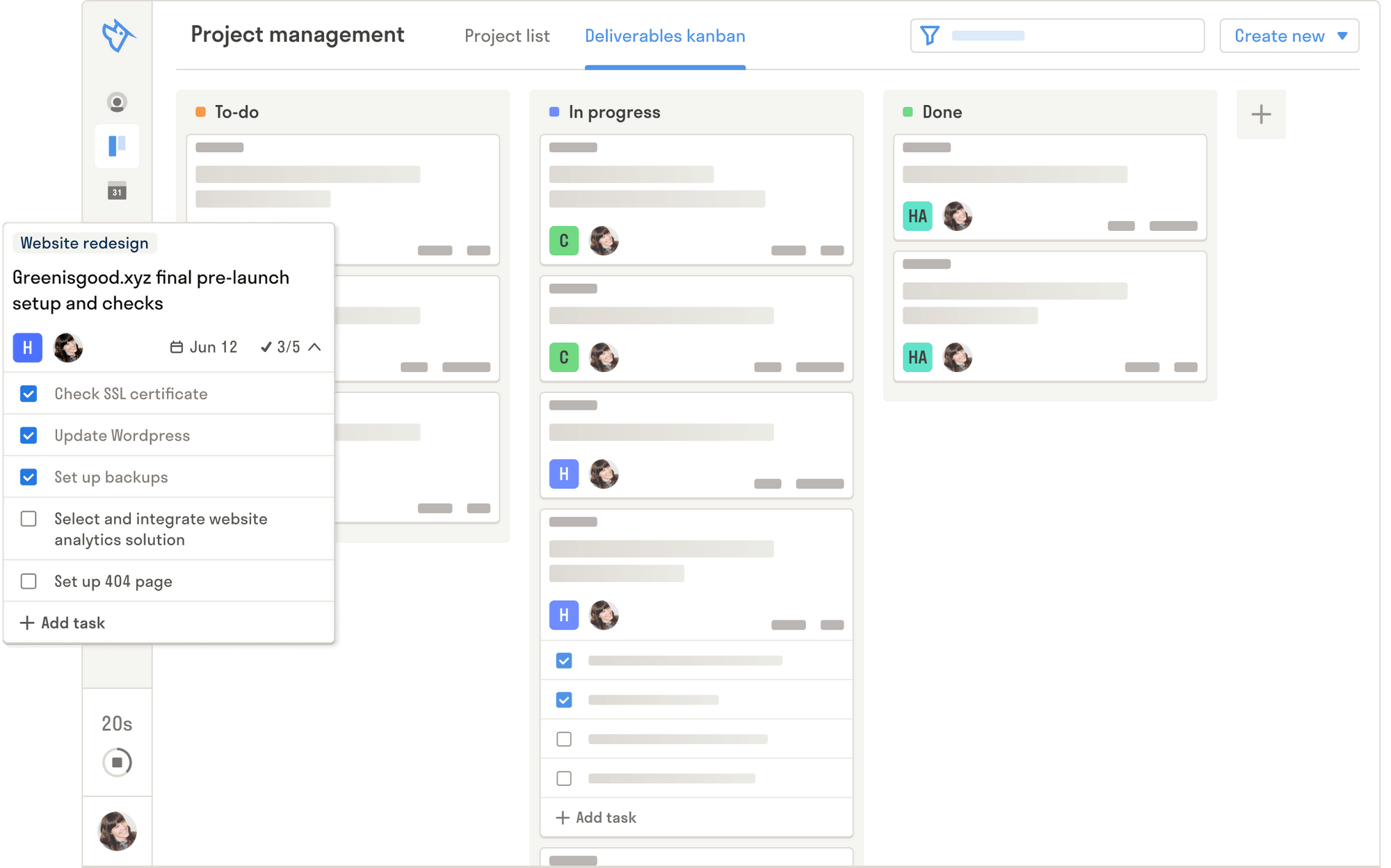Screen dimensions: 1391x868
Task: Switch to the Project list tab
Action: tap(506, 35)
